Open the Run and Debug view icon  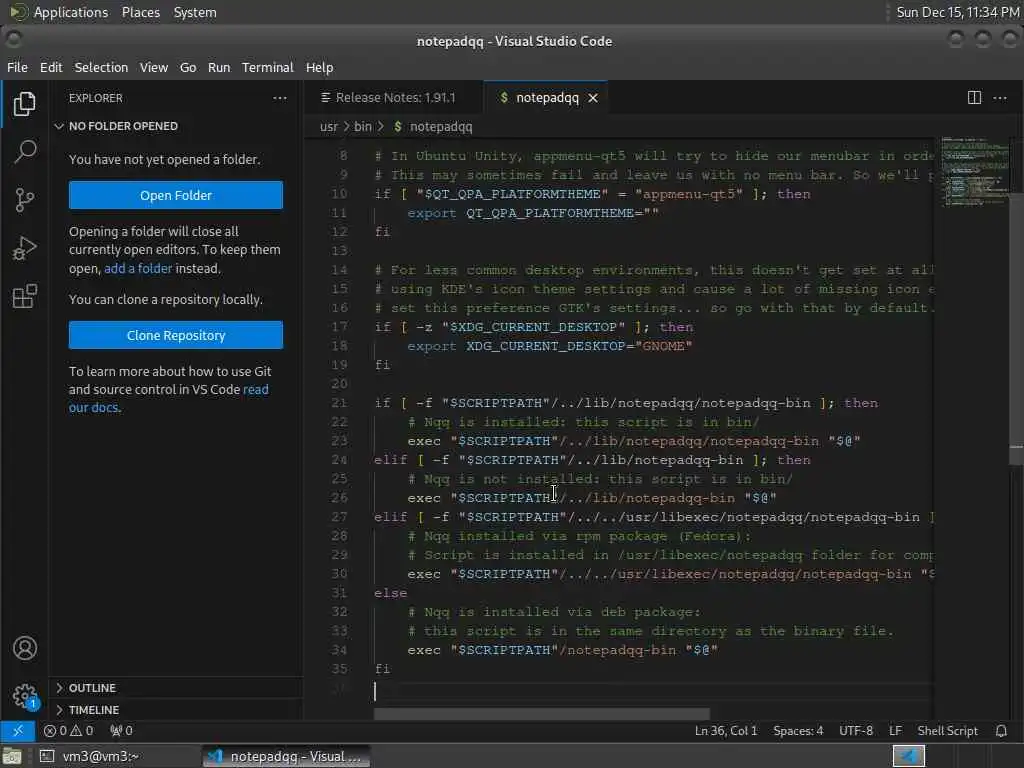[24, 248]
